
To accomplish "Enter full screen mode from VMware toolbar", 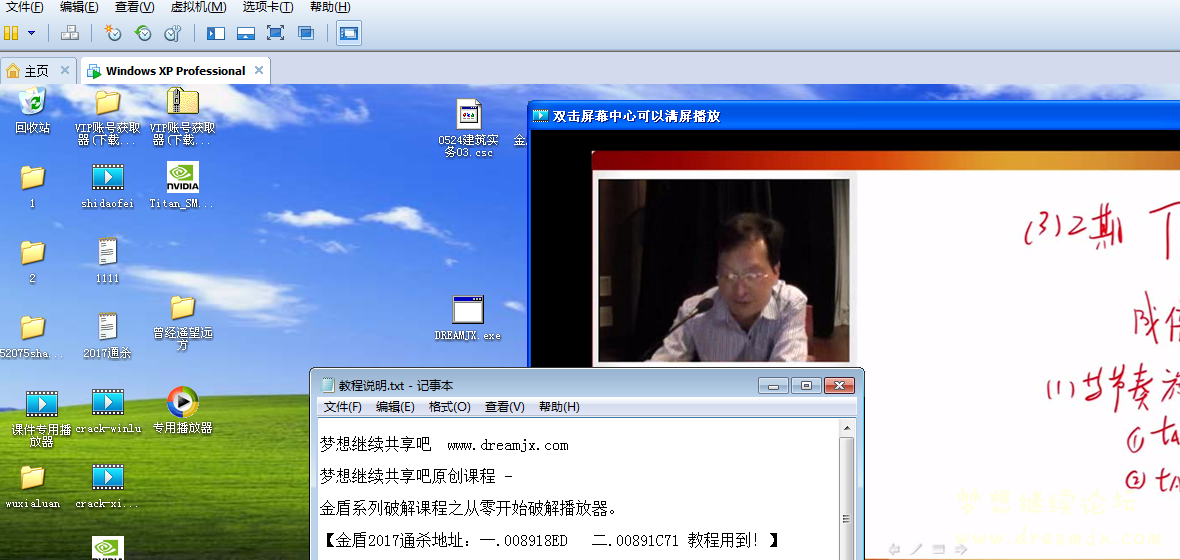I will (275, 33).
